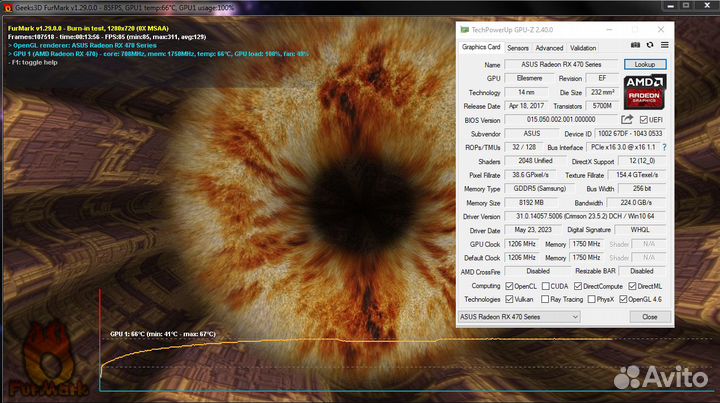Click the Revision field EF
720x403 pixels.
602,78
